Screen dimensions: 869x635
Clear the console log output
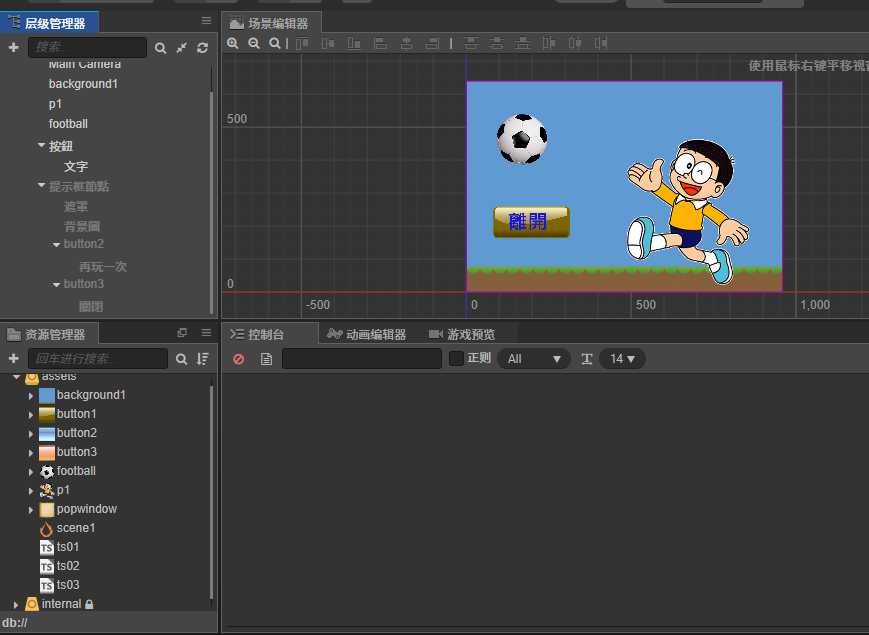point(239,359)
